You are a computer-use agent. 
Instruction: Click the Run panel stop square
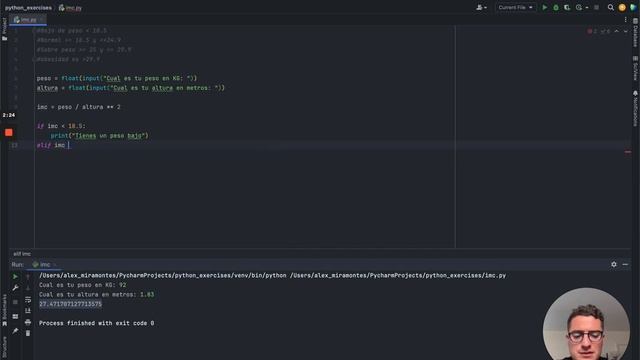15,302
